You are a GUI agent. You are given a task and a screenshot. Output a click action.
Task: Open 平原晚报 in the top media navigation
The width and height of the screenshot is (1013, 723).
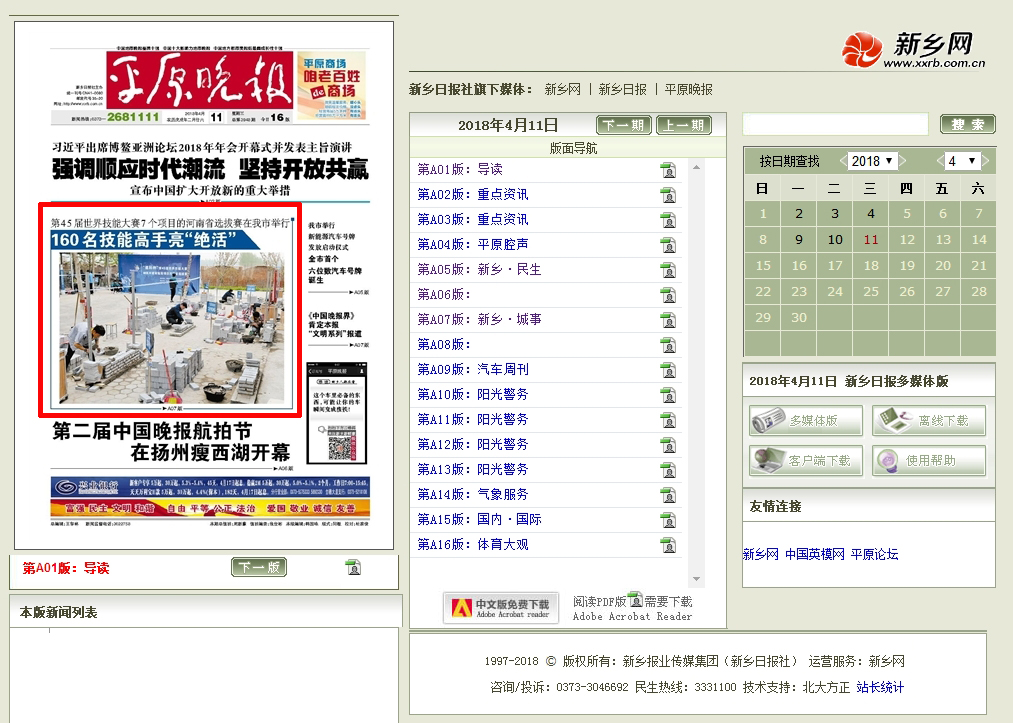pyautogui.click(x=688, y=90)
